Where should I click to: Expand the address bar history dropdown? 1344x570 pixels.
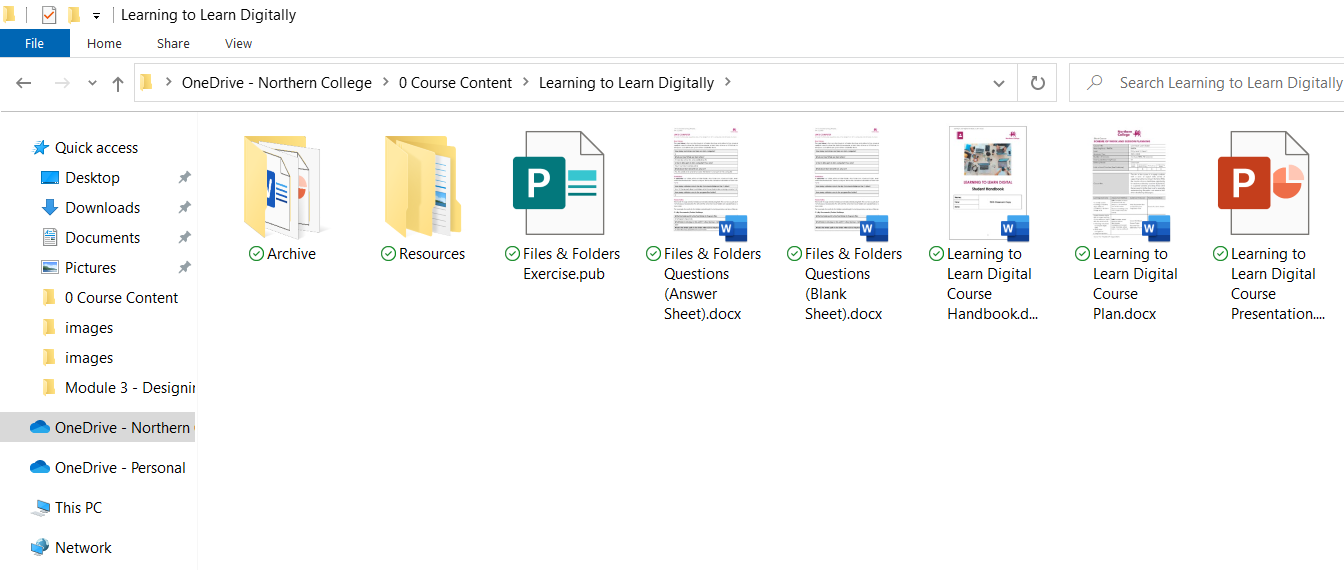pos(998,83)
